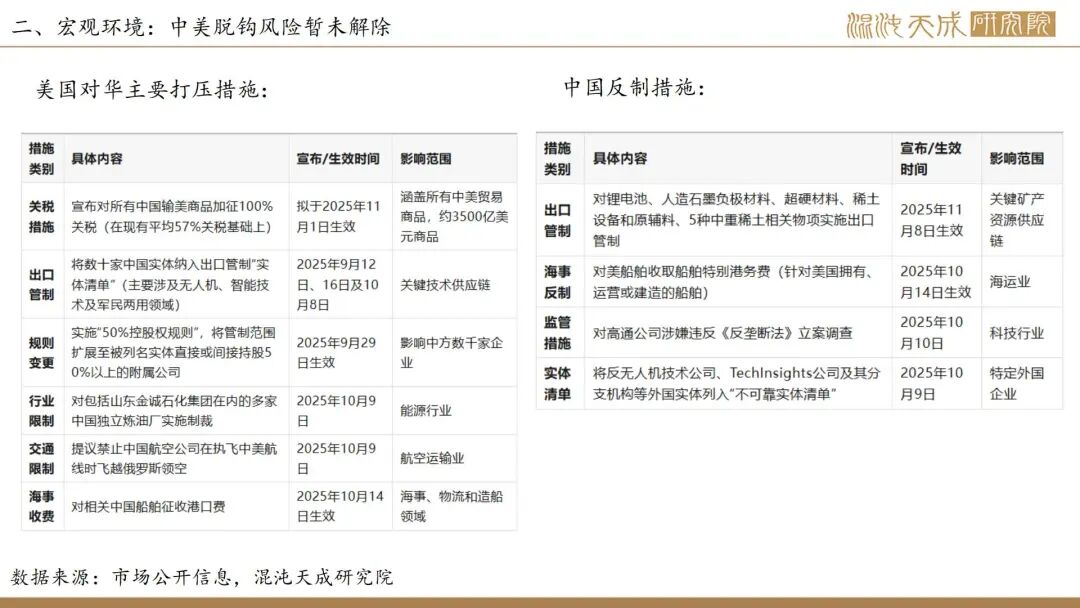1080x608 pixels.
Task: Click cell about 山东金诚石化集团 sanctions
Action: pyautogui.click(x=176, y=410)
